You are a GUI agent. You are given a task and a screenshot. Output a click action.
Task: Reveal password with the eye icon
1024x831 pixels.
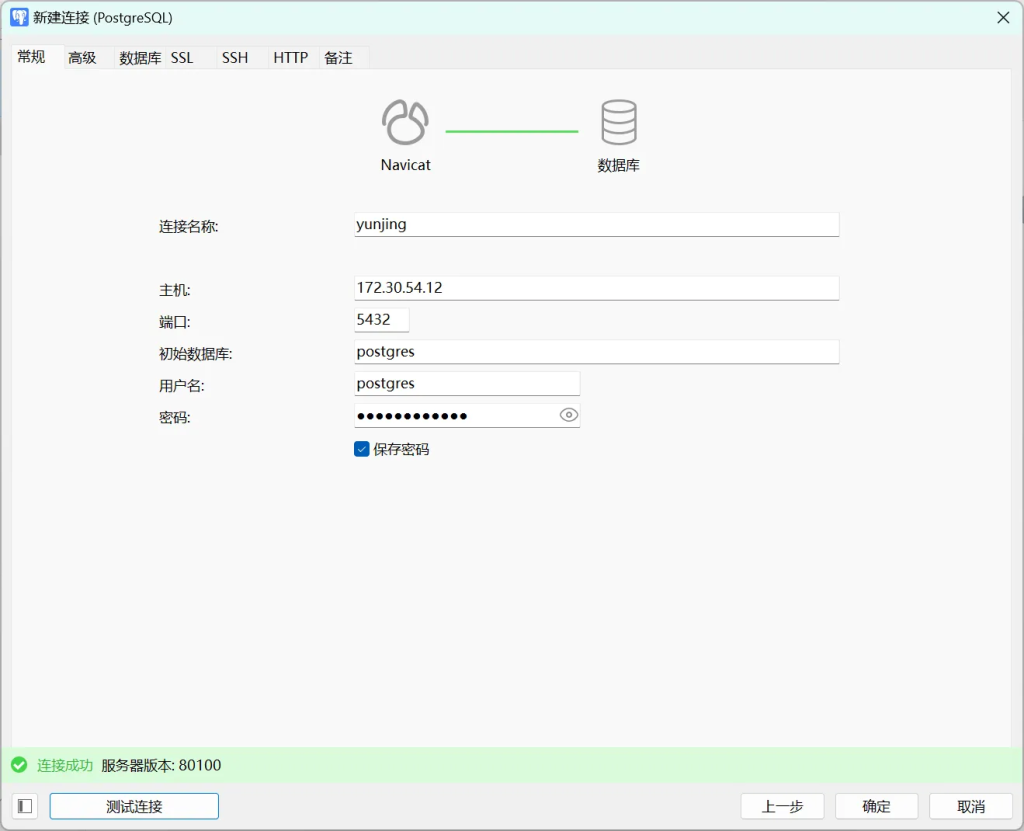point(569,415)
